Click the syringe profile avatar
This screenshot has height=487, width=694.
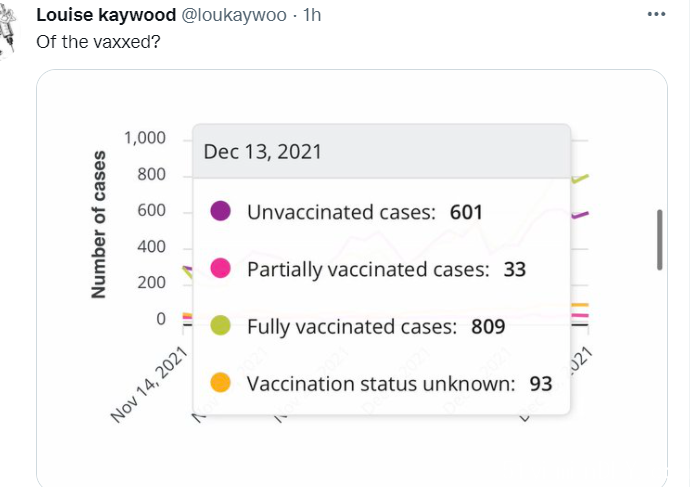pyautogui.click(x=8, y=30)
